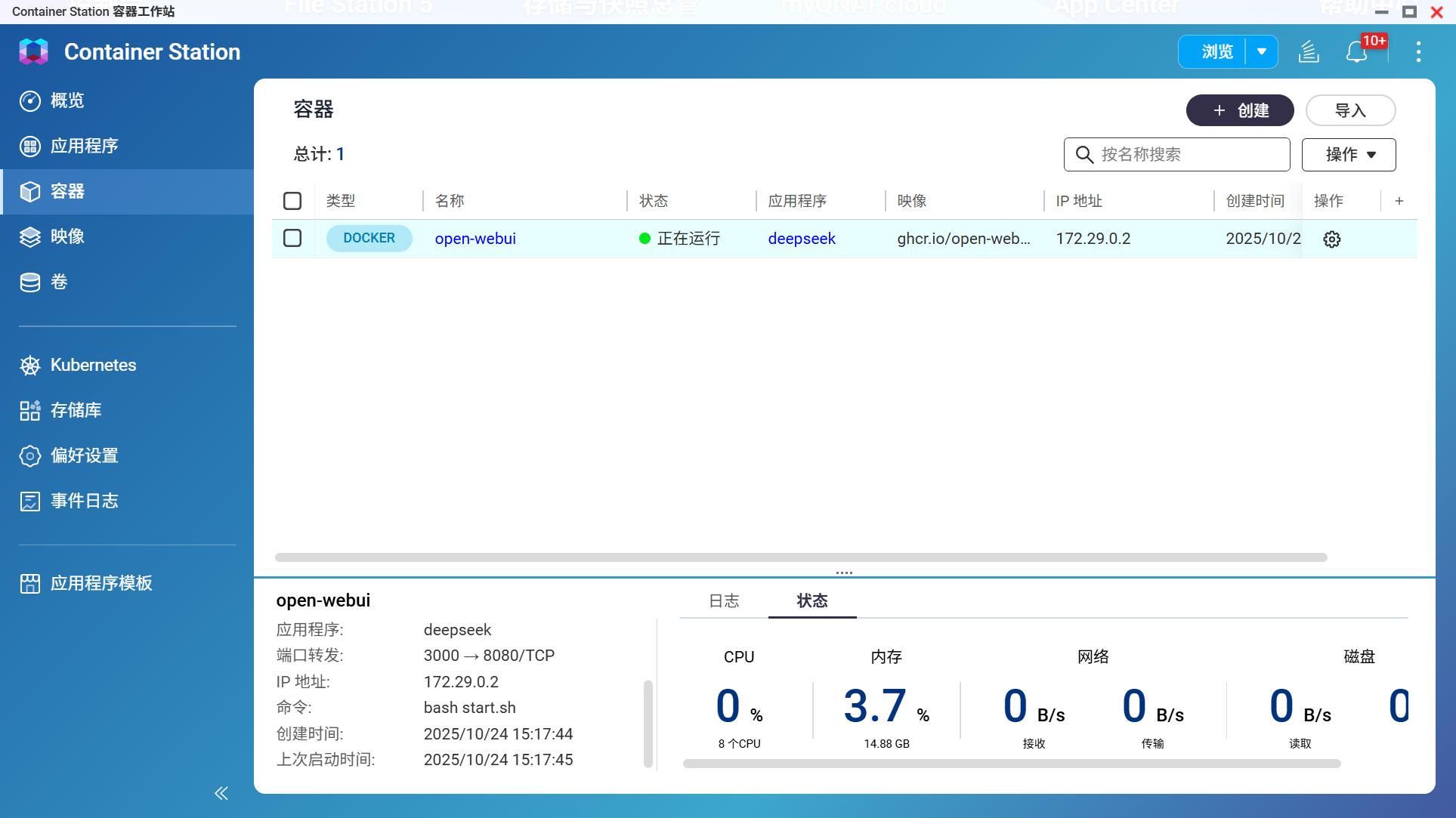Image resolution: width=1456 pixels, height=818 pixels.
Task: Click the Kubernetes wheel icon in sidebar
Action: click(x=30, y=366)
